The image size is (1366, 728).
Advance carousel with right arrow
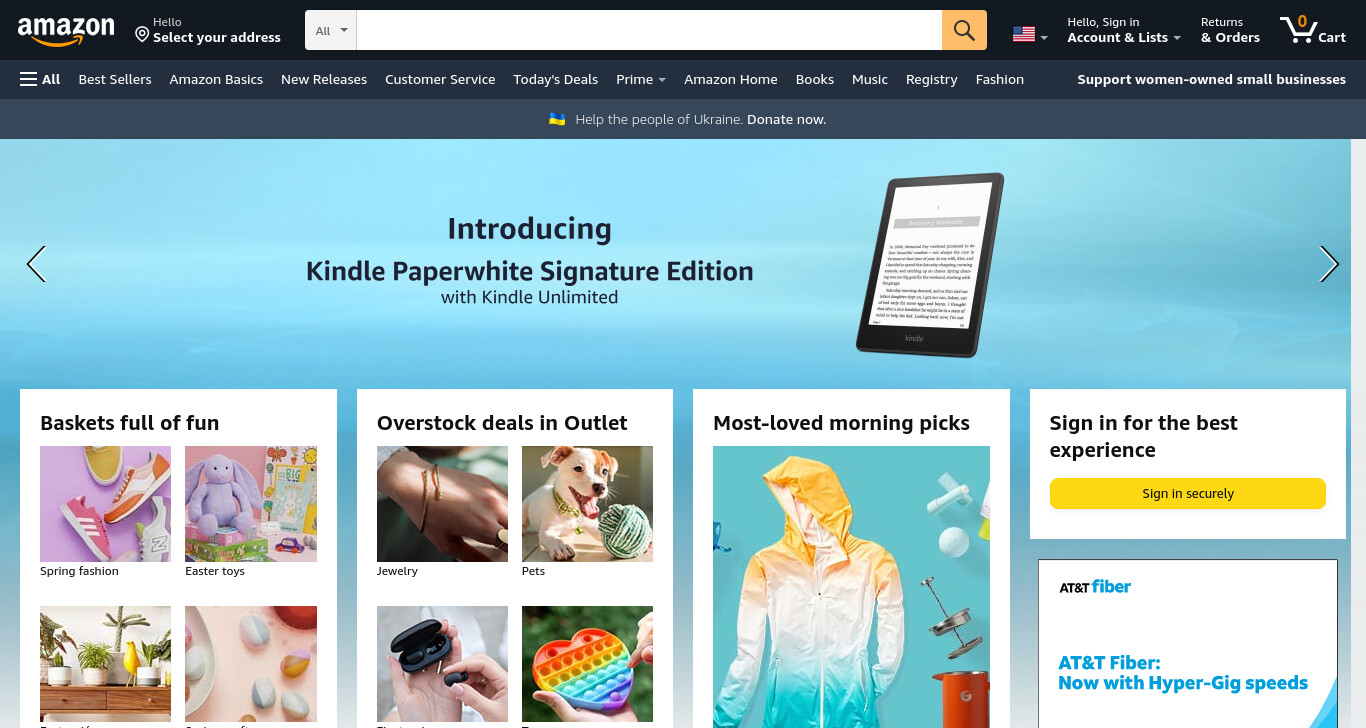point(1329,264)
